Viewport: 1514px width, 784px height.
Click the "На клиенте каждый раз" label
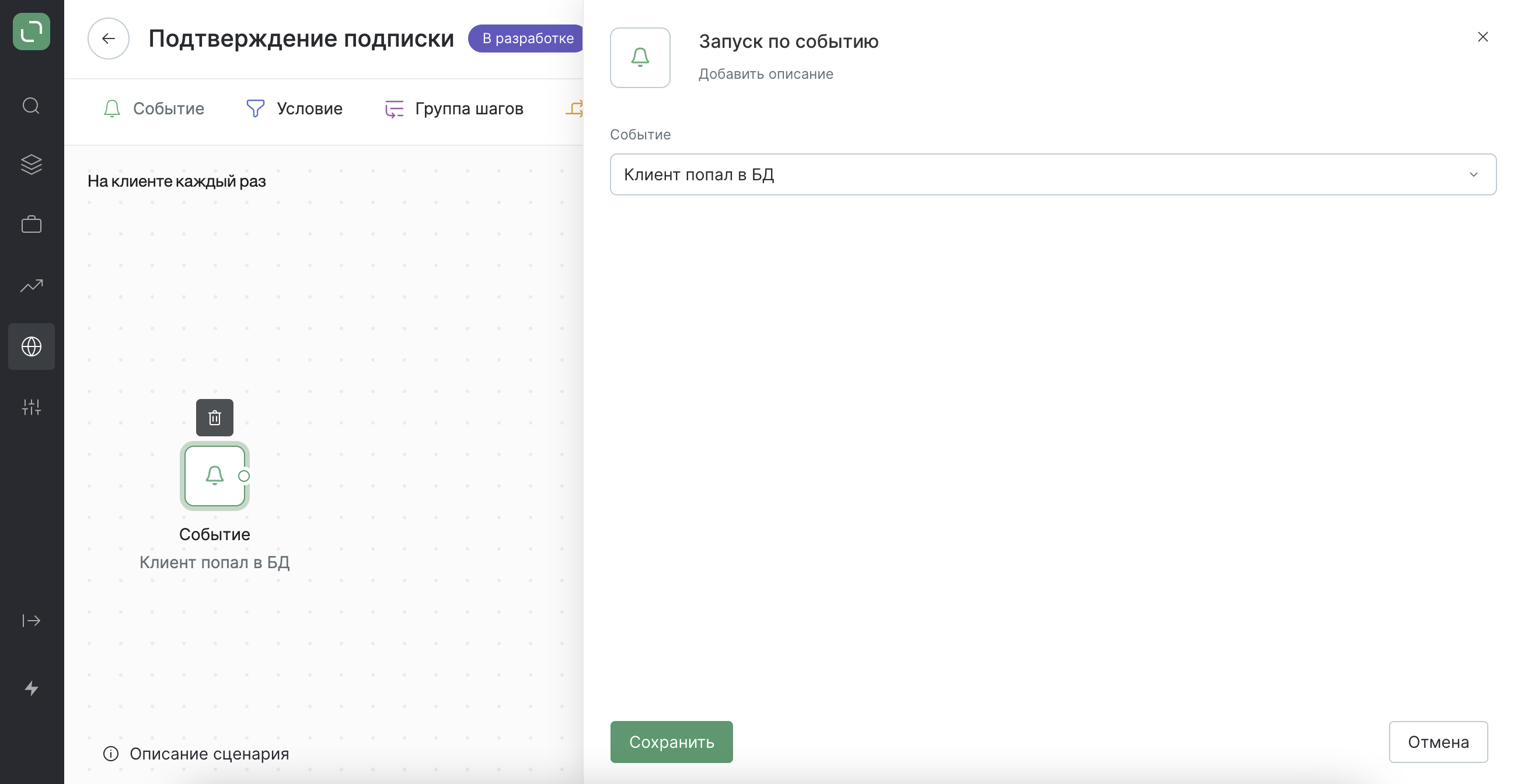[x=177, y=181]
